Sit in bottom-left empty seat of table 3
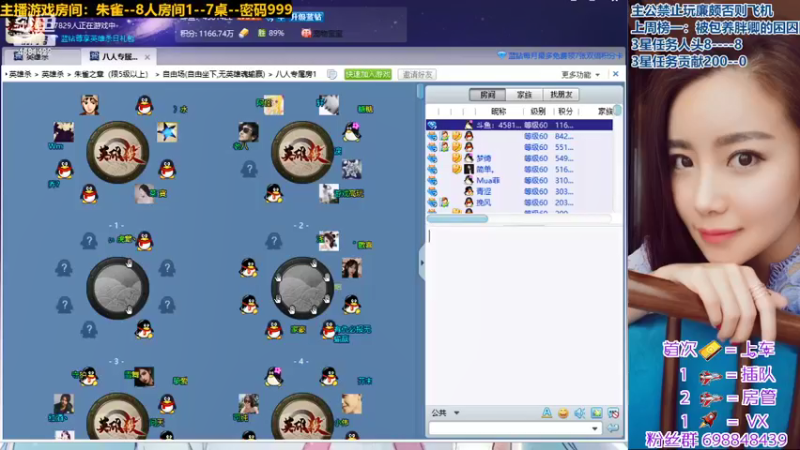The image size is (800, 450). 89,330
